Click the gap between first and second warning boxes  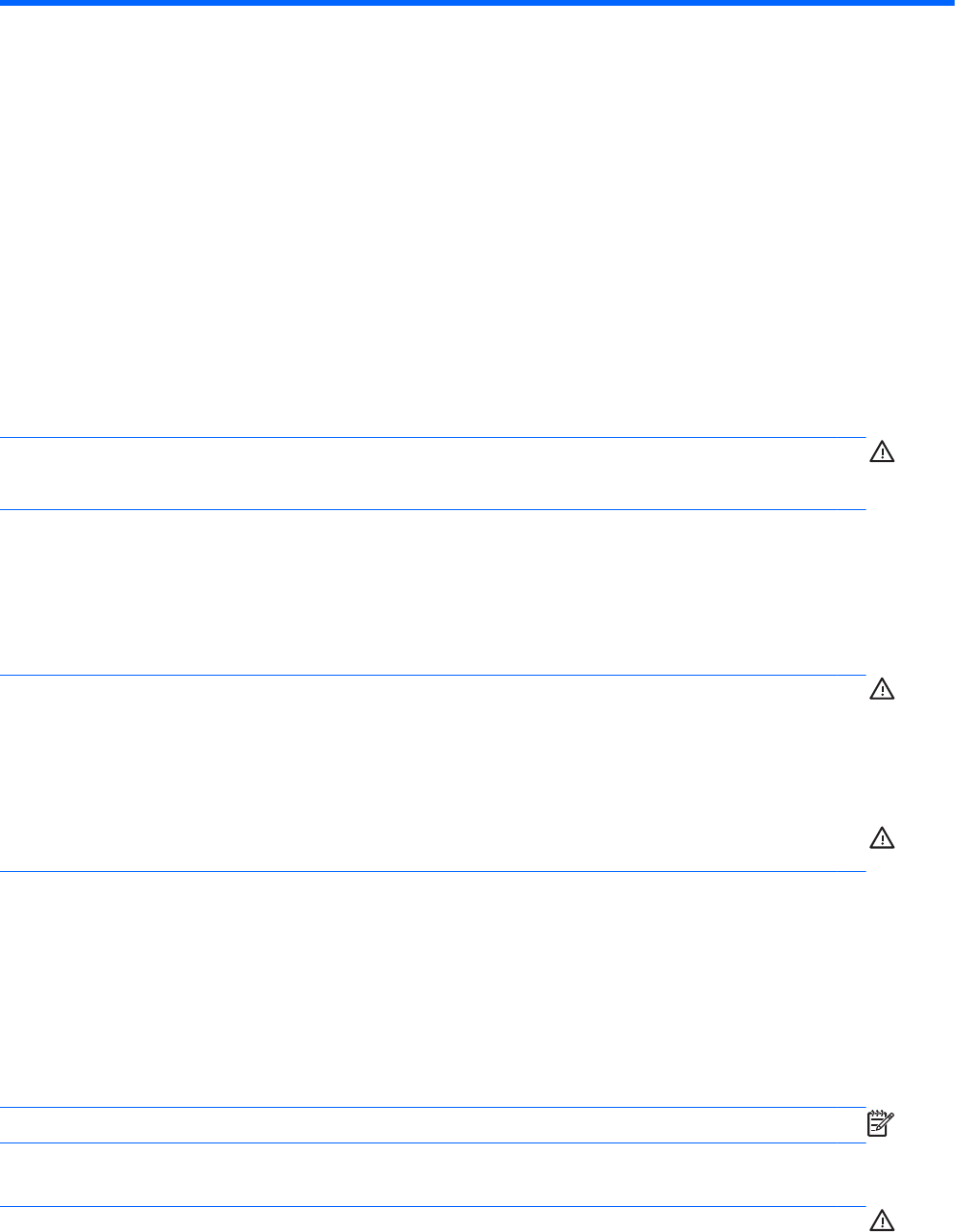[x=433, y=592]
